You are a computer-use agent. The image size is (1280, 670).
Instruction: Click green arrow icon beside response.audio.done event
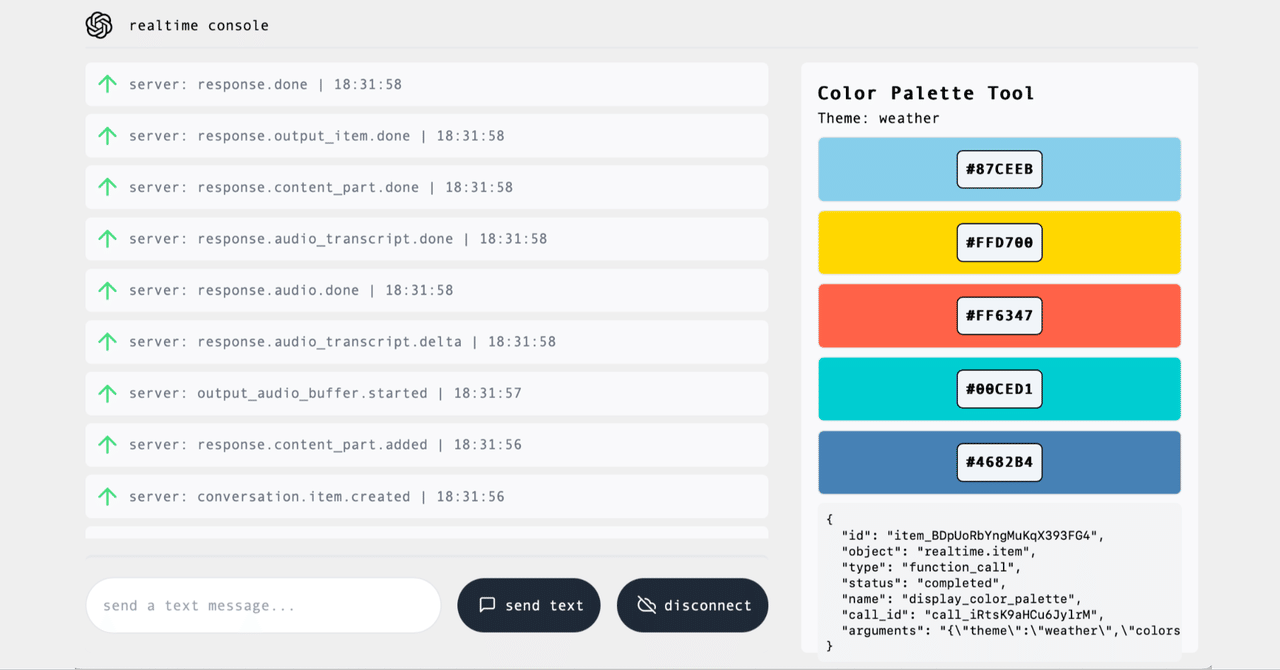107,290
